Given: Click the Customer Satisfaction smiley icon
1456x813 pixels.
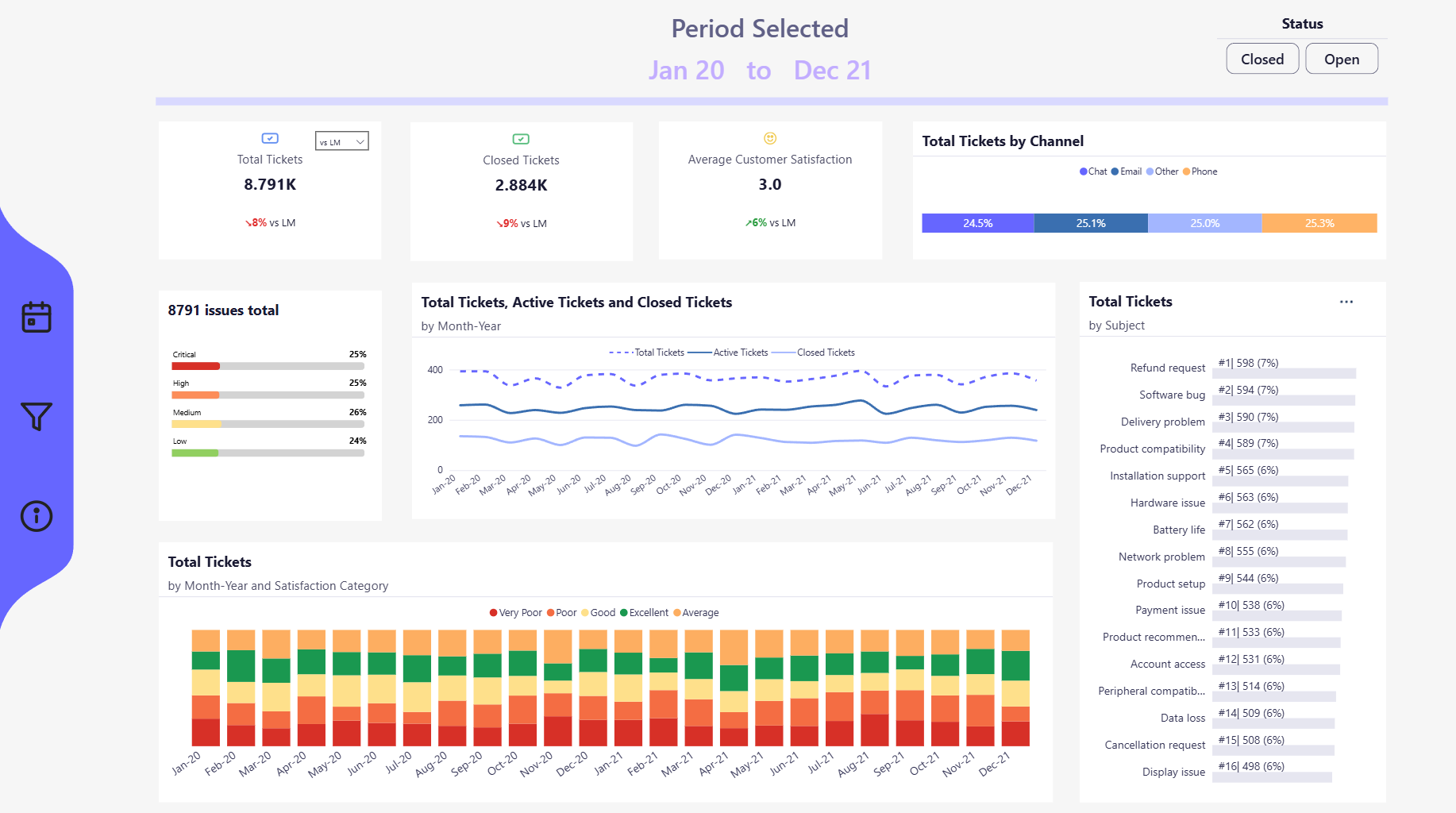Looking at the screenshot, I should tap(769, 138).
